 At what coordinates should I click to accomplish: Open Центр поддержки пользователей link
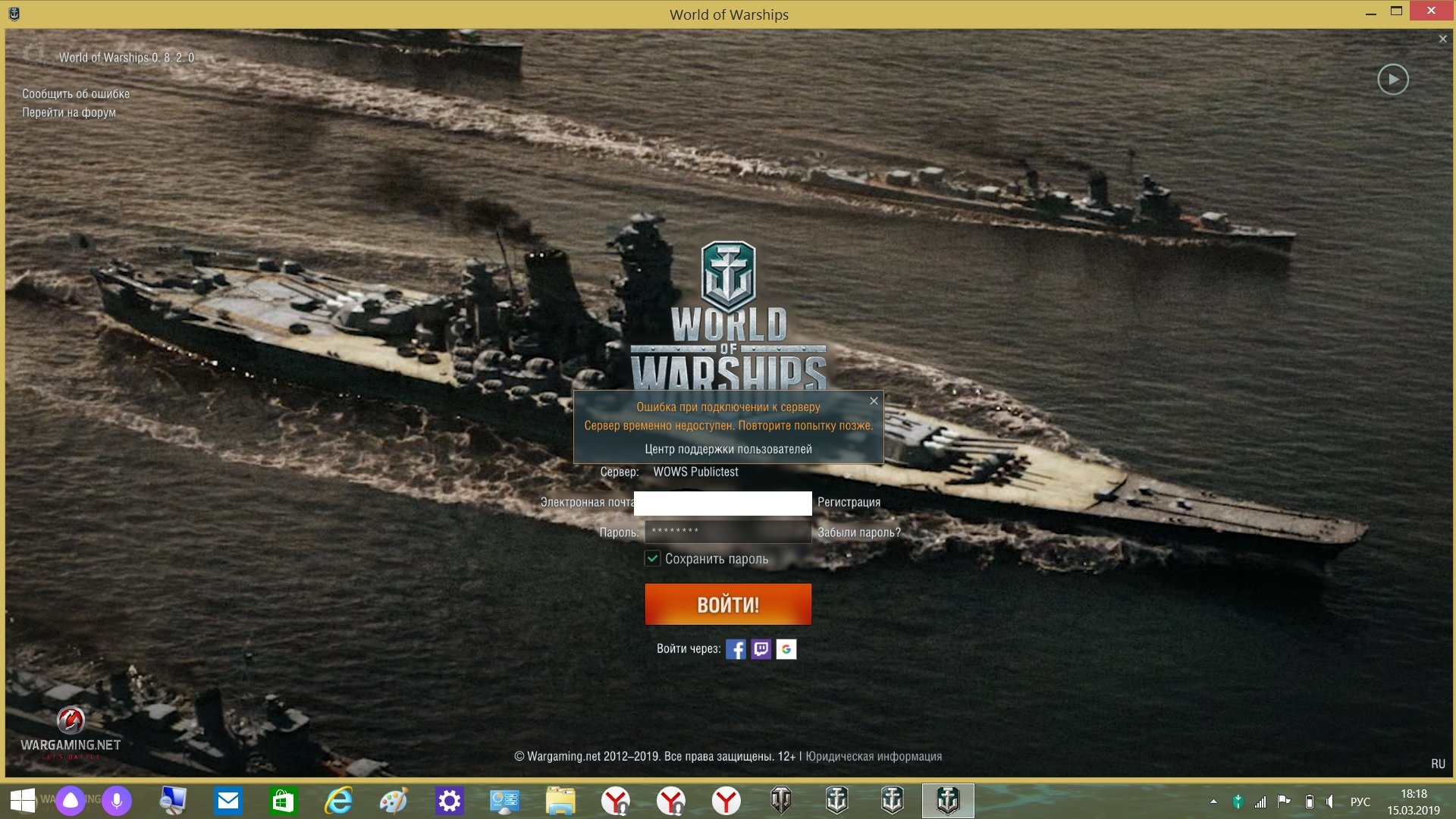point(728,449)
